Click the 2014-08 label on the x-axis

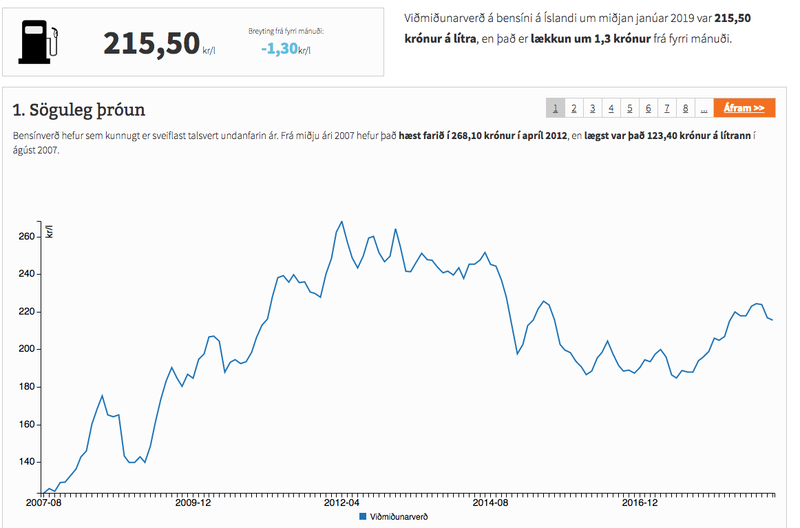(491, 504)
